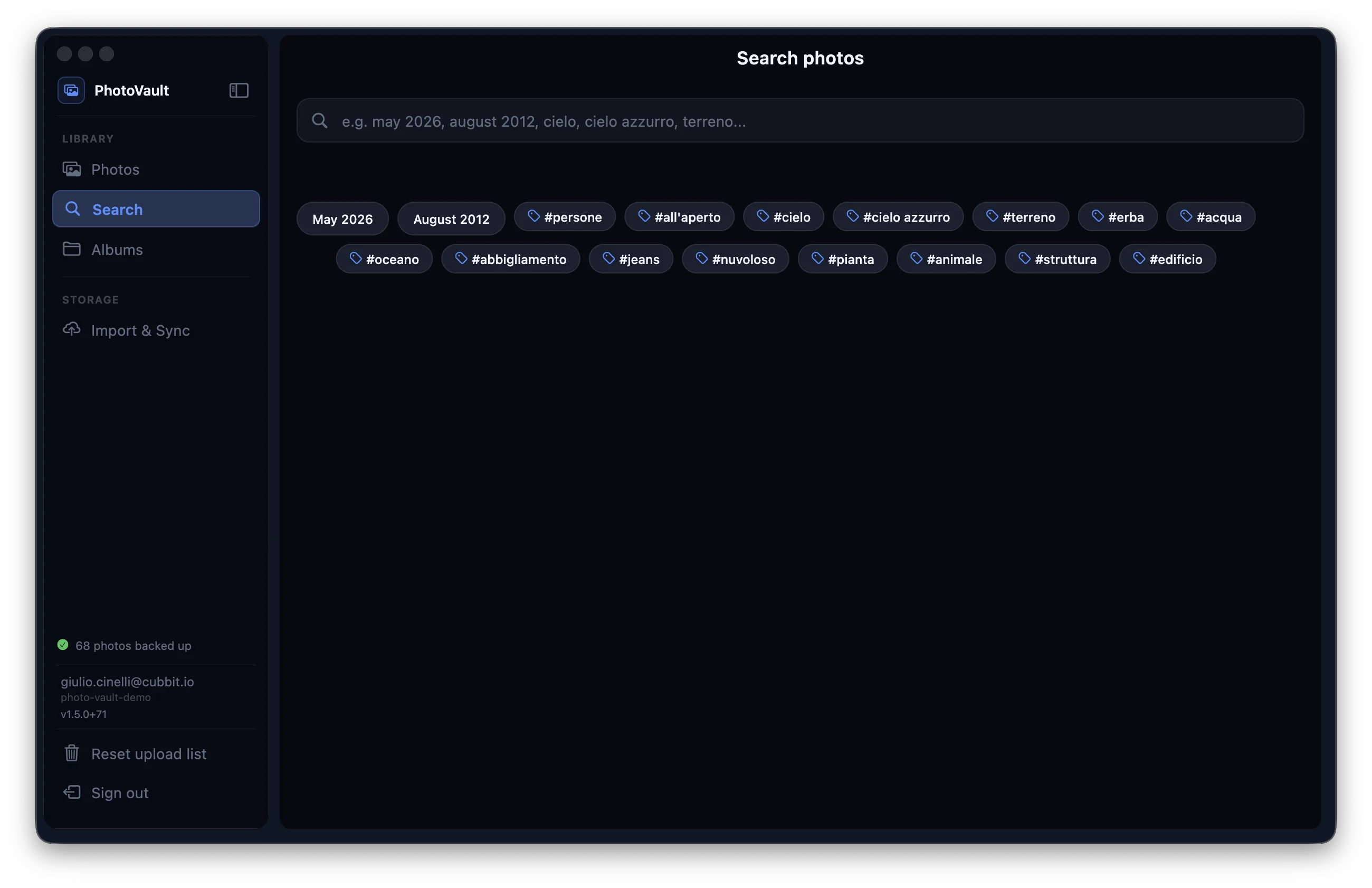Open the Albums section label
Viewport: 1372px width, 888px height.
[x=117, y=249]
